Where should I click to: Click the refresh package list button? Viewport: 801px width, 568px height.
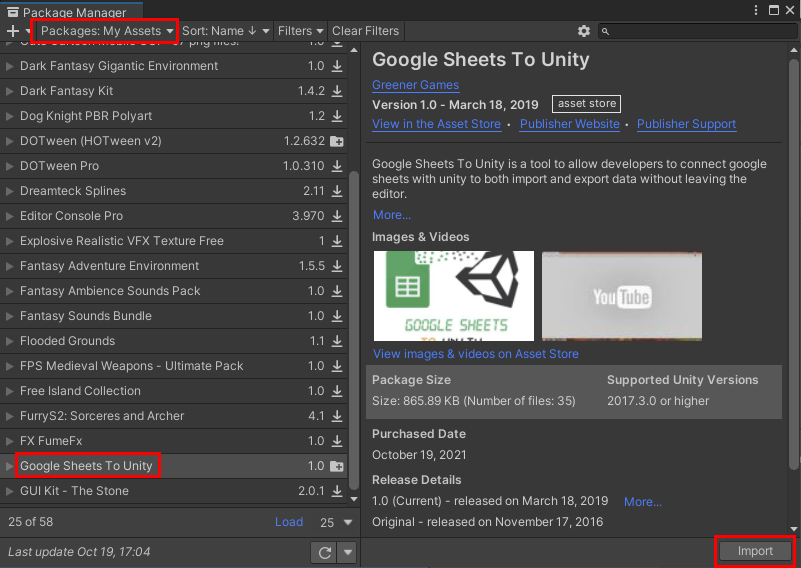point(324,553)
